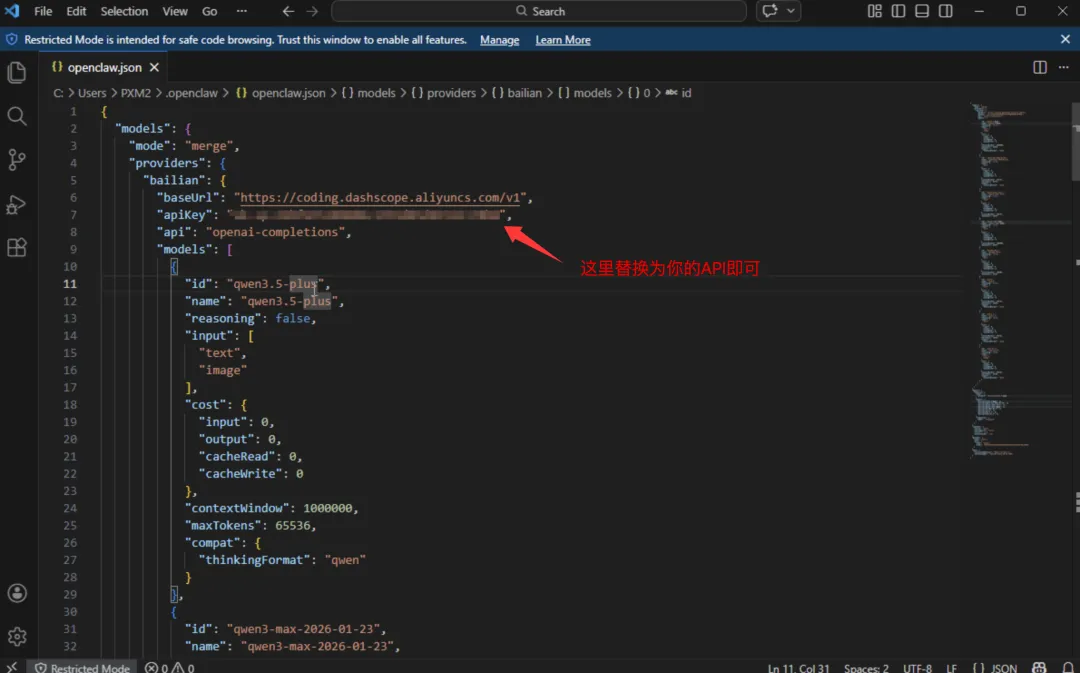Click "openai-completions" value
1080x673 pixels.
(275, 232)
